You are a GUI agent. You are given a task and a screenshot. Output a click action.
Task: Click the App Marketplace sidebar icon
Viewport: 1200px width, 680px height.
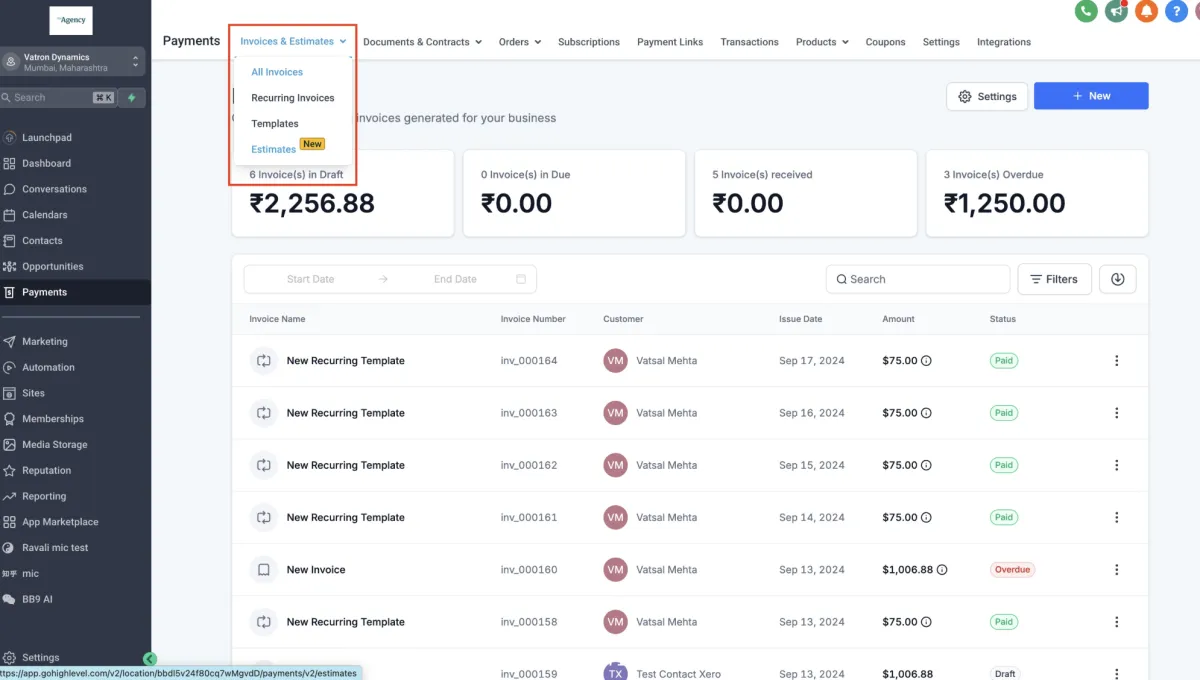click(10, 522)
